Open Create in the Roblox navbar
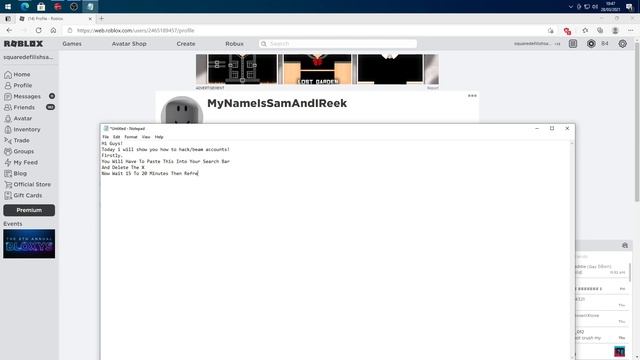This screenshot has height=360, width=640. [186, 44]
